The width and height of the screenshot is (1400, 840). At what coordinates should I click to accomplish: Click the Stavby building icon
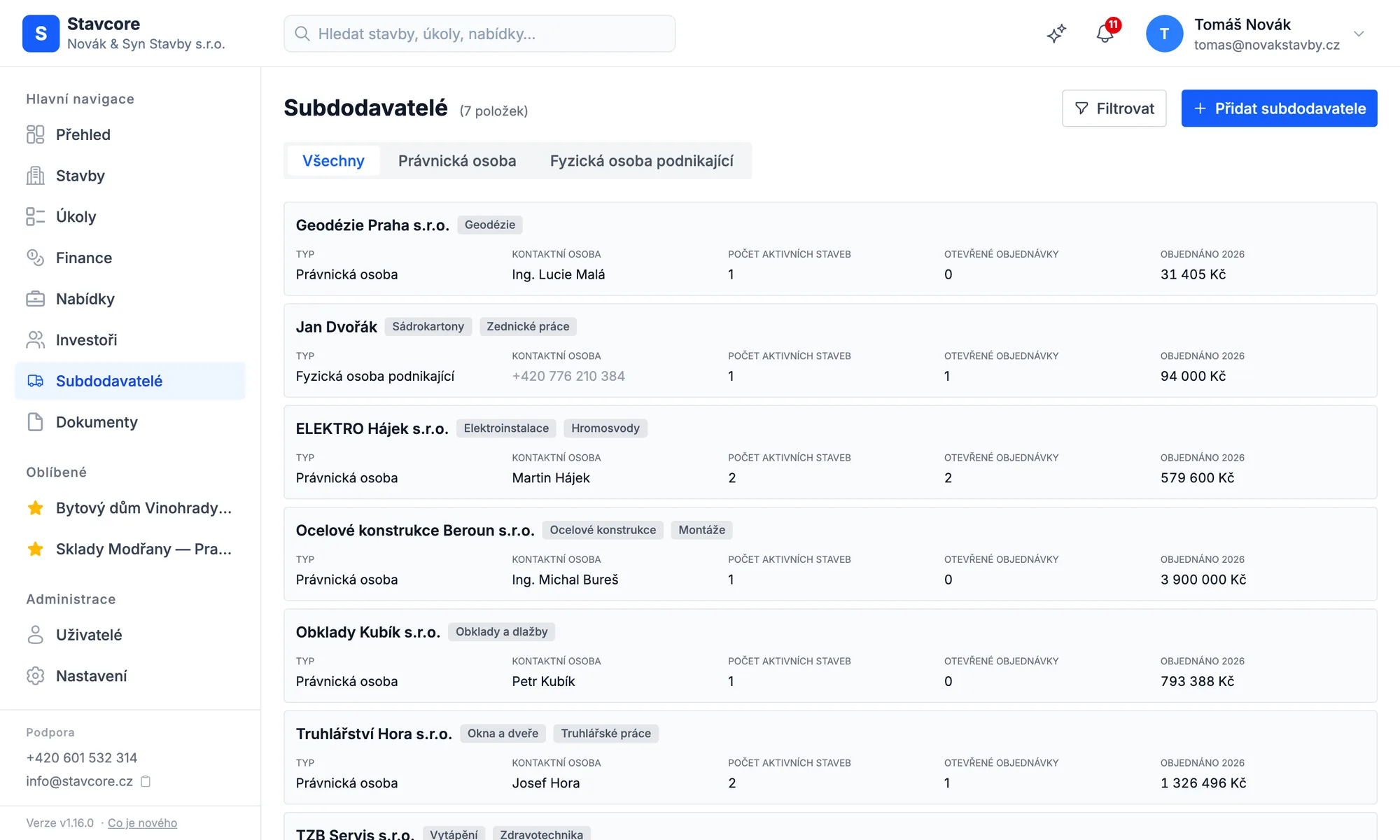pos(35,176)
